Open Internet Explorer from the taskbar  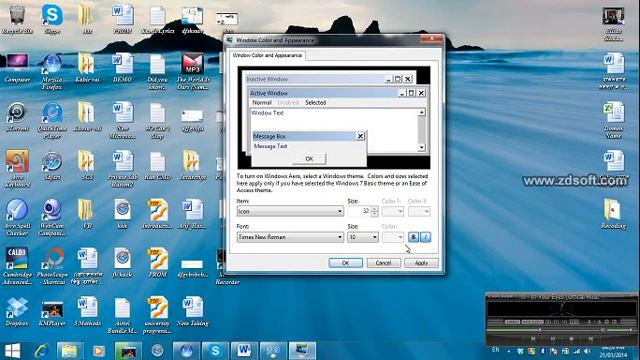(41, 351)
